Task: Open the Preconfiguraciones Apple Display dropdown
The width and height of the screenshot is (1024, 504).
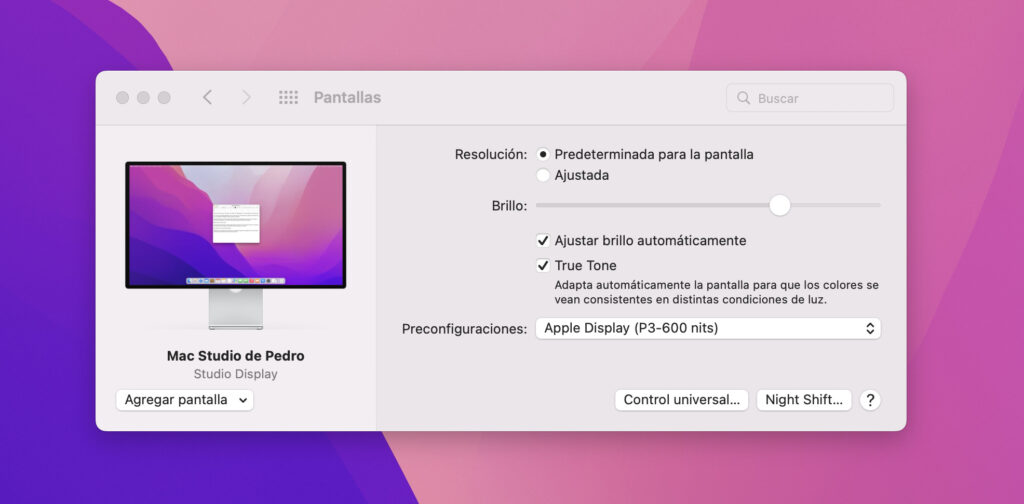Action: point(708,328)
